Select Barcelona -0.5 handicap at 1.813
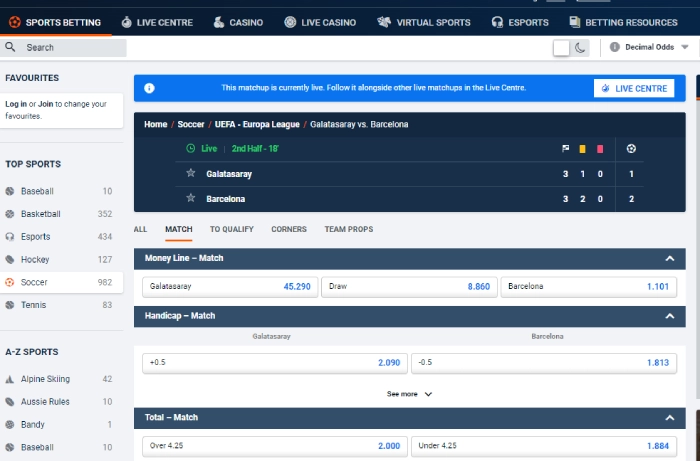This screenshot has height=461, width=700. [x=543, y=363]
